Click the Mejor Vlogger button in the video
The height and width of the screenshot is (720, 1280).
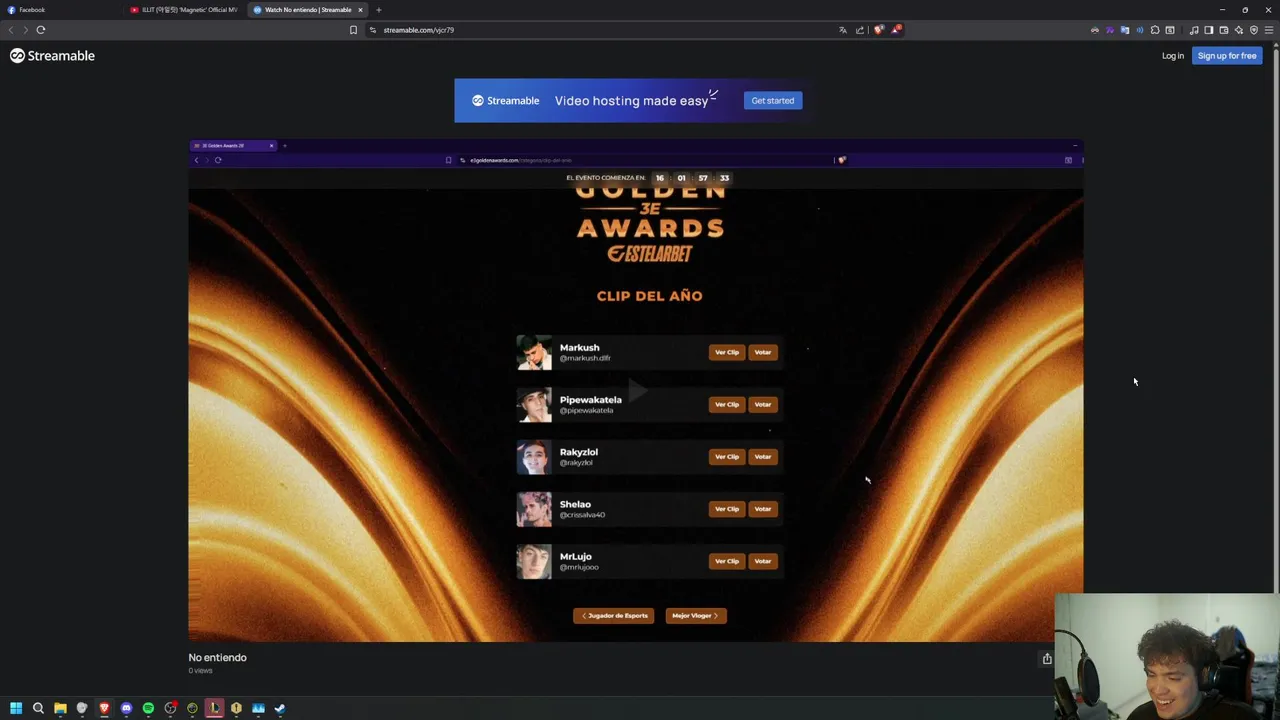(696, 616)
